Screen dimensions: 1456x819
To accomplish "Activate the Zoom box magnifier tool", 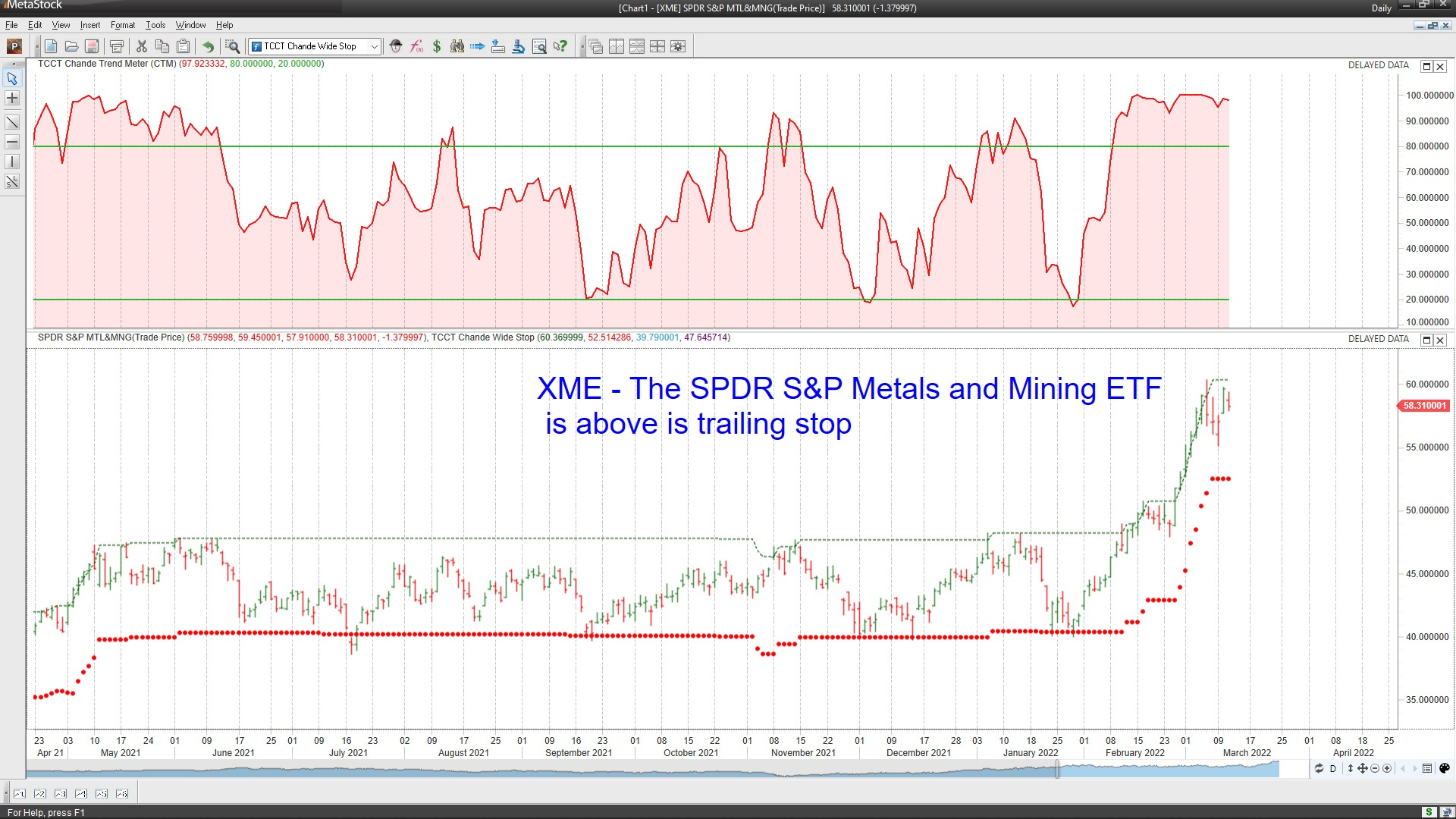I will pyautogui.click(x=233, y=46).
